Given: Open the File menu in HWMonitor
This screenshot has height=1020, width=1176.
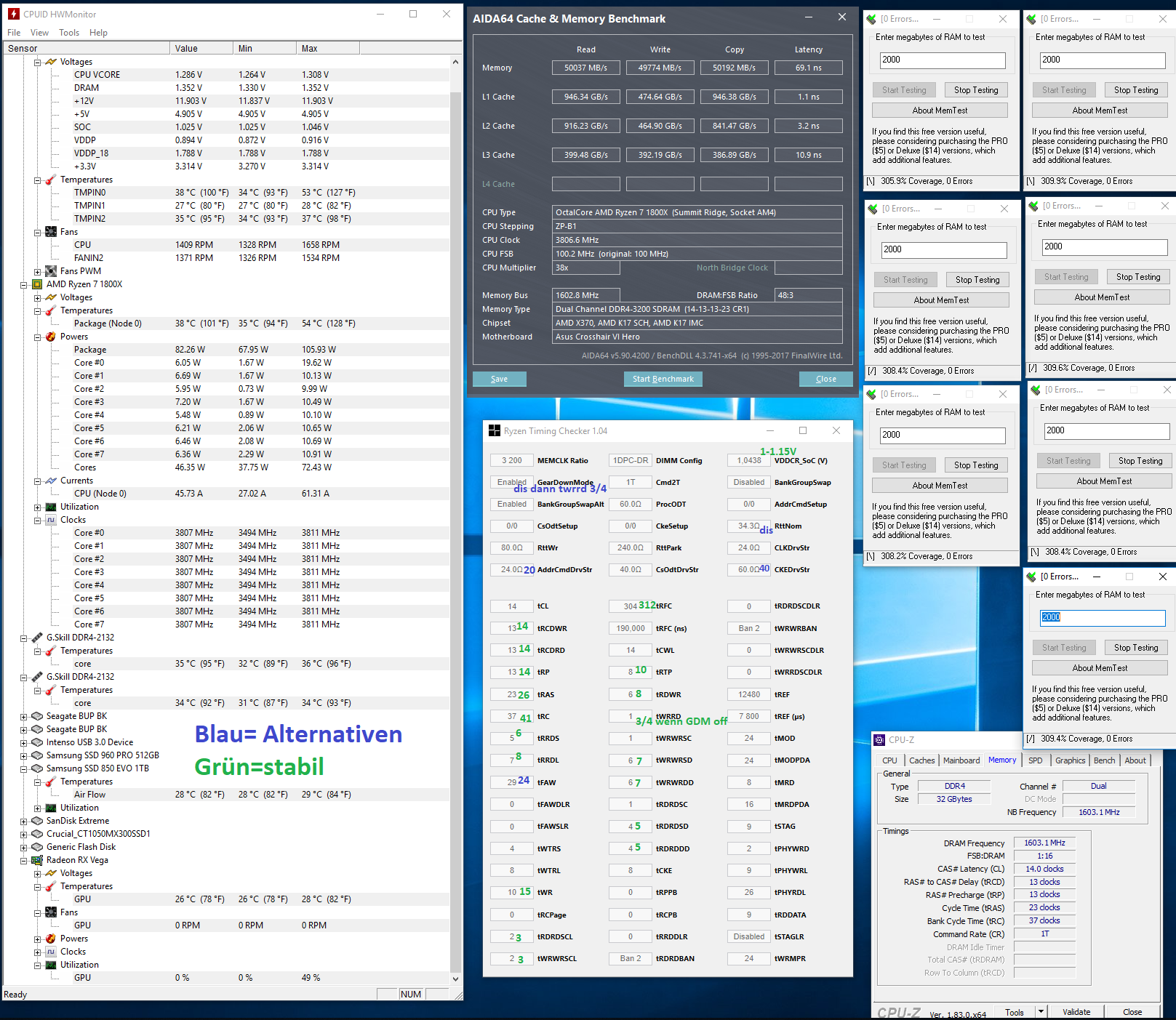Looking at the screenshot, I should [14, 33].
